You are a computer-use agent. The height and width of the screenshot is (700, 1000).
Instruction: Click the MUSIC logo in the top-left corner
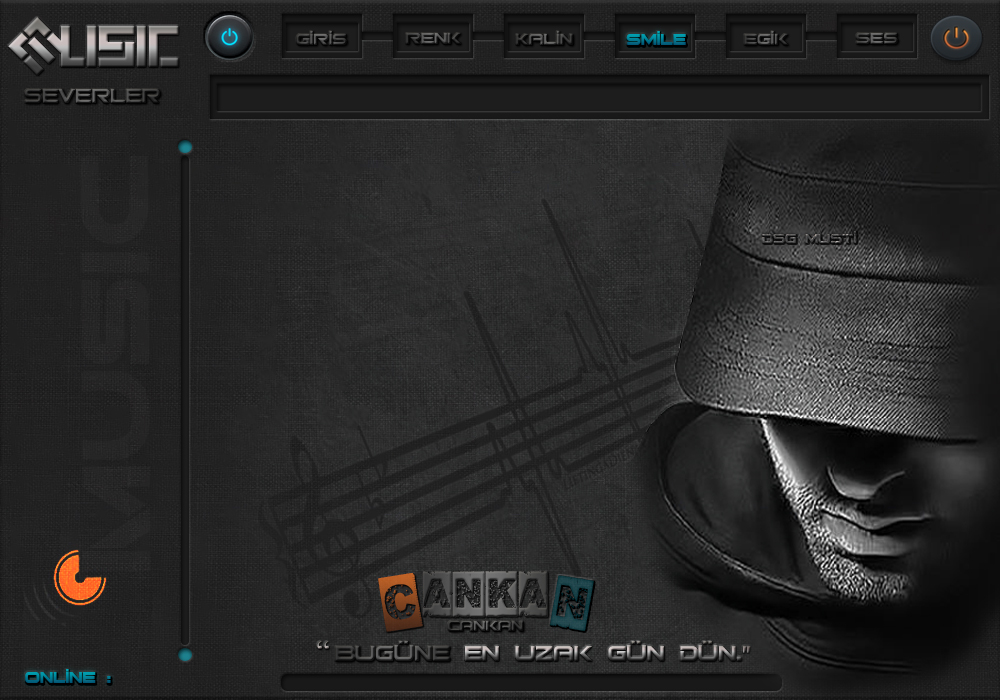point(94,43)
